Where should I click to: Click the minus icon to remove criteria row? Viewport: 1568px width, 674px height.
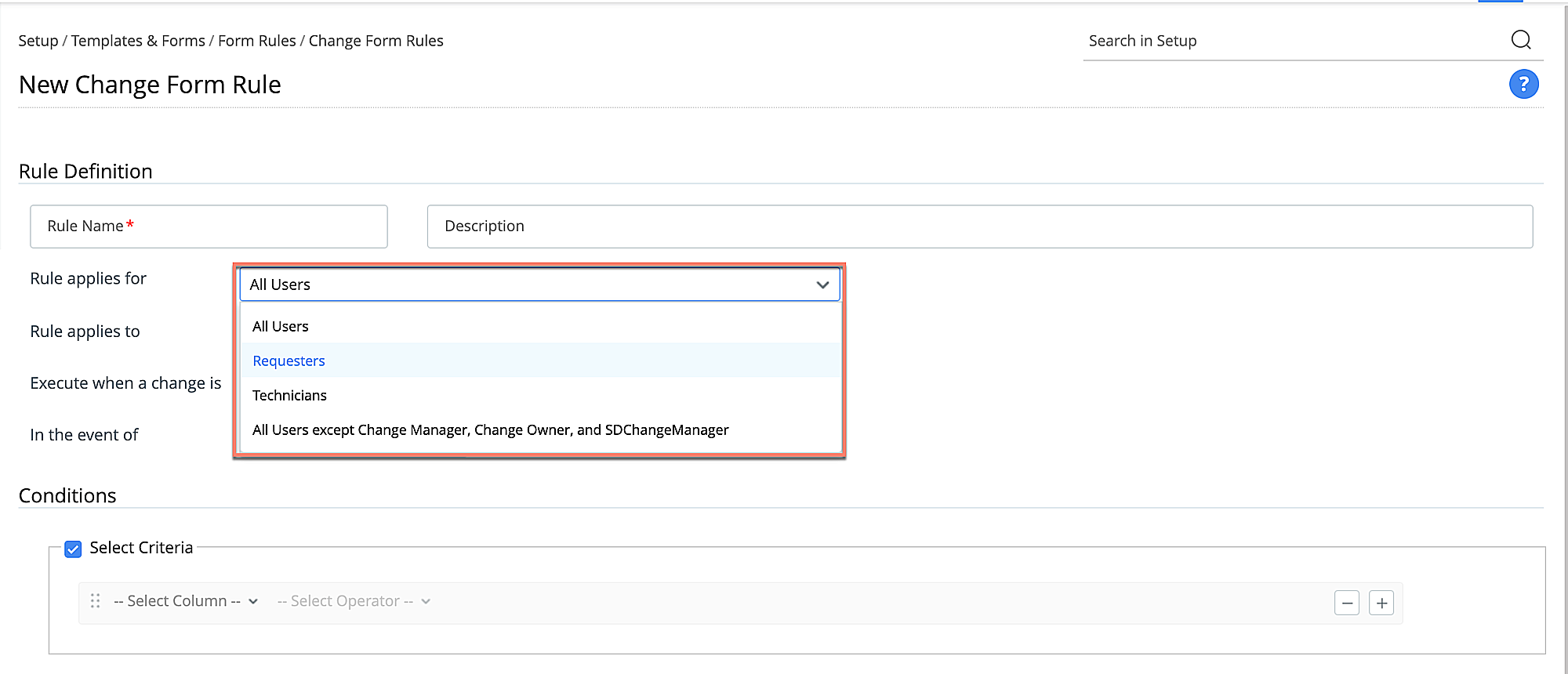(x=1346, y=603)
